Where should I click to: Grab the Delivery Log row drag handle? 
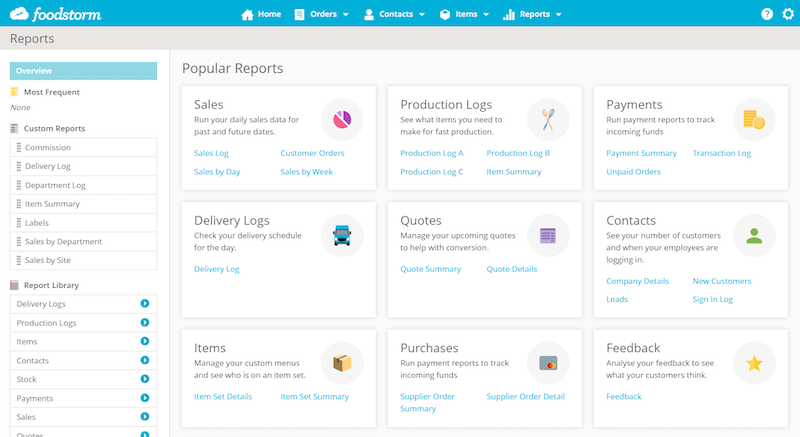19,166
